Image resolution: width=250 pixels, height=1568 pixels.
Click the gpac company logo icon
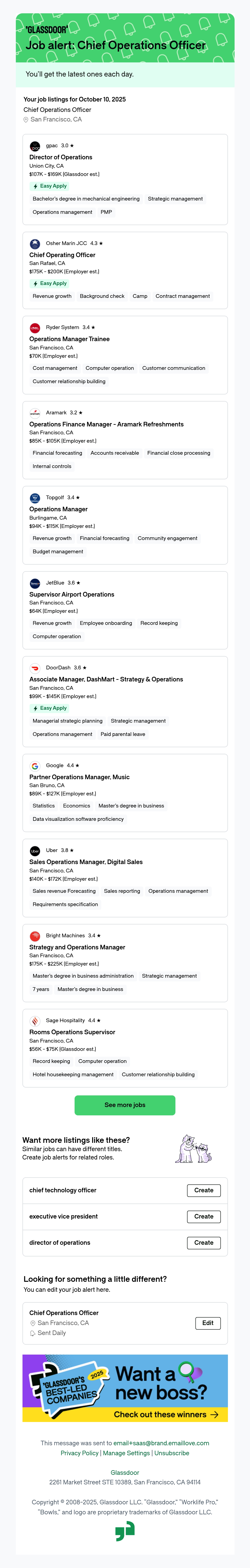[35, 146]
